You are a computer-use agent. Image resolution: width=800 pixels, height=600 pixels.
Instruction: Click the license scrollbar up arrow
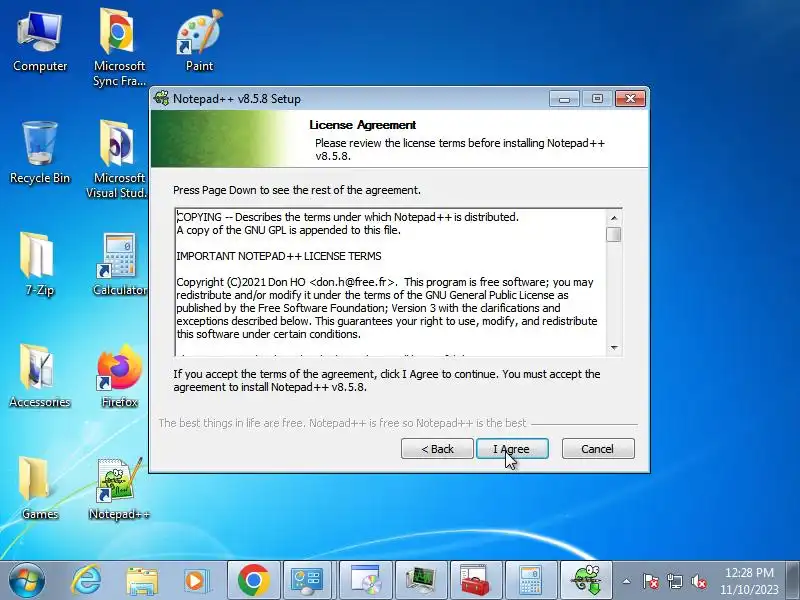(614, 218)
